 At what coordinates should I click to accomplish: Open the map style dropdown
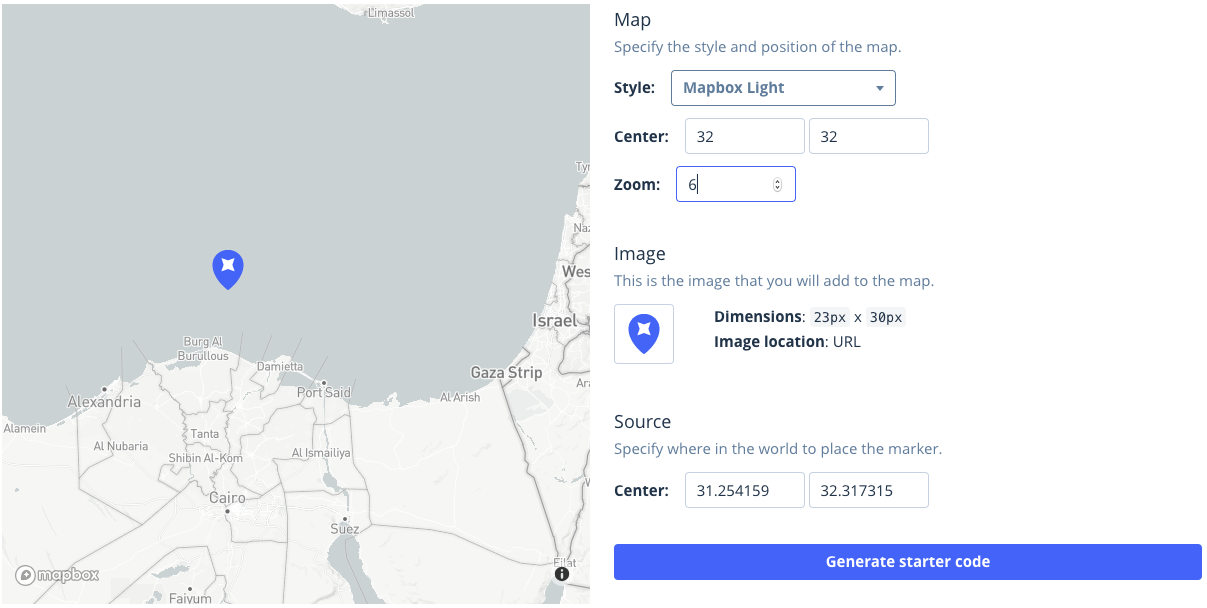[x=783, y=87]
